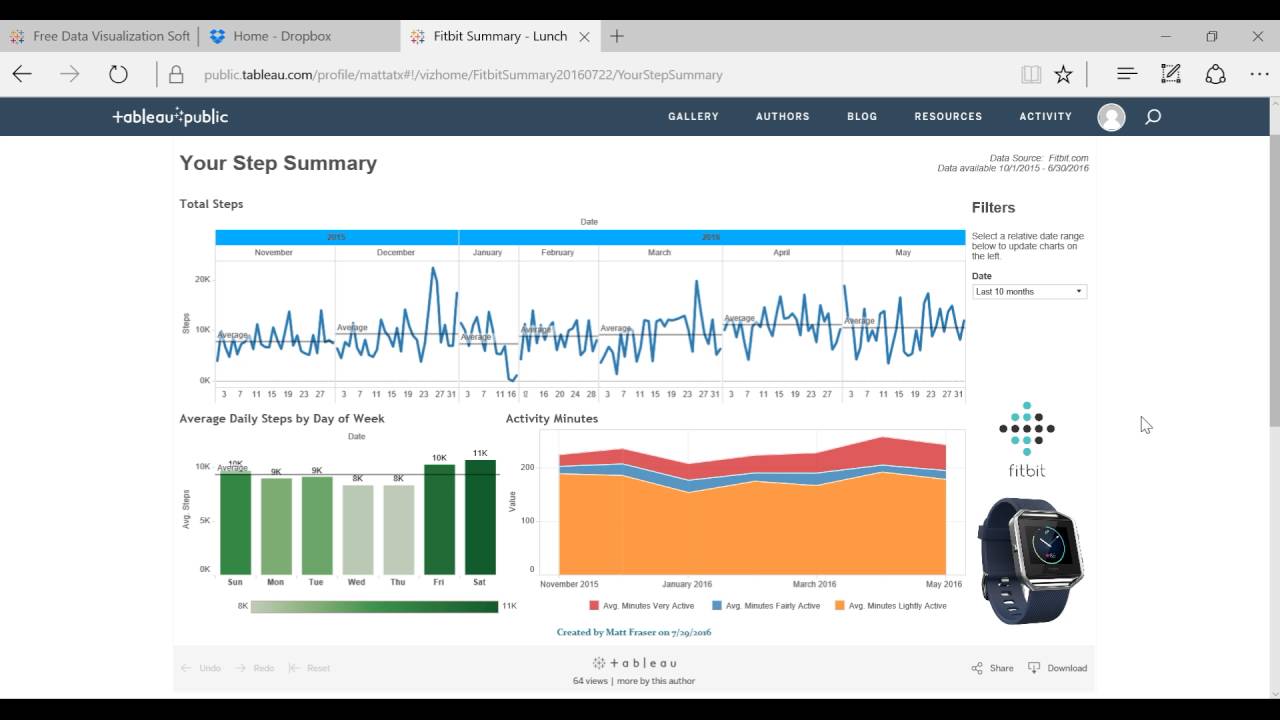Switch to Free Data Visualization Soft tab
This screenshot has height=720, width=1280.
101,36
